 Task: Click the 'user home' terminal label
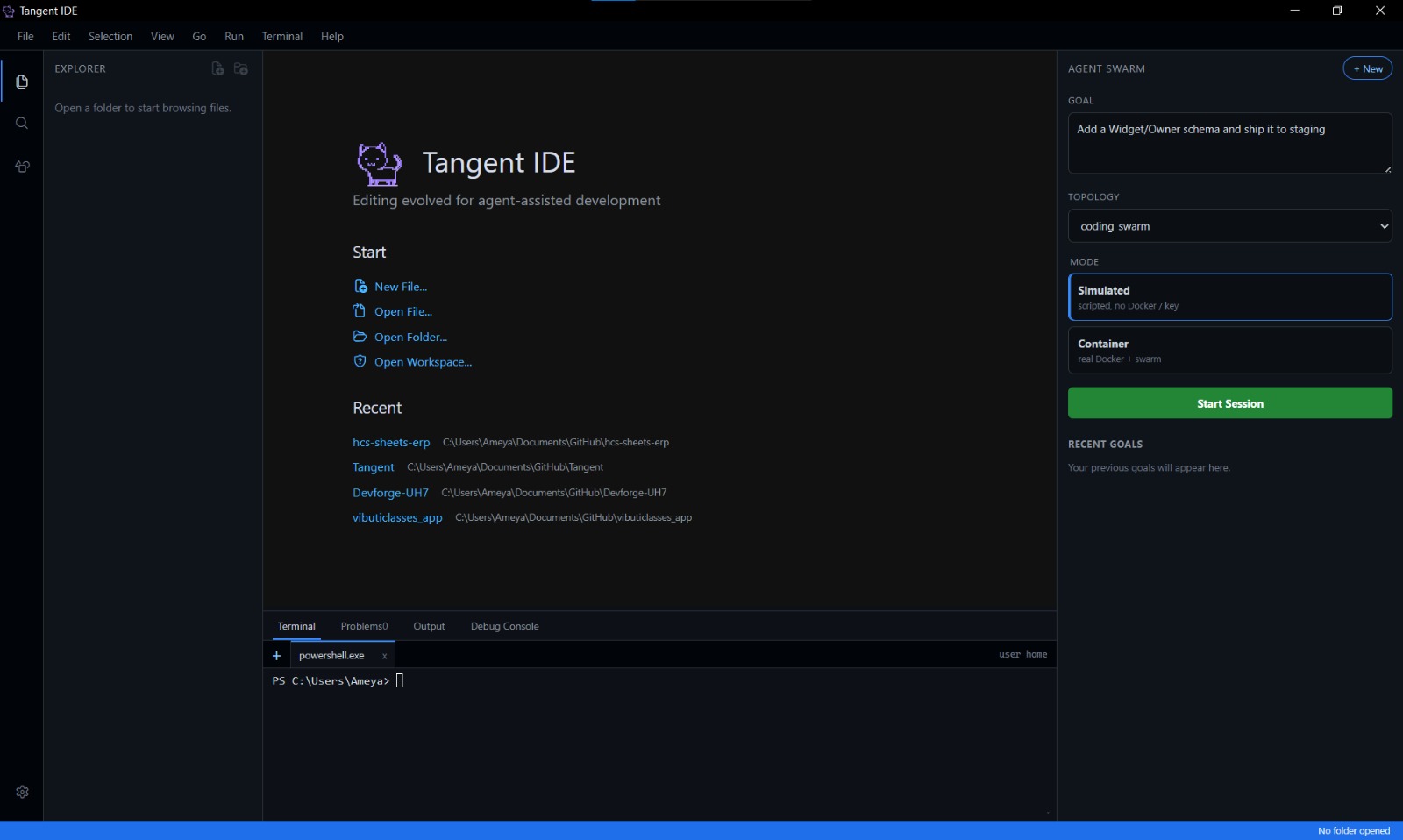(1022, 654)
